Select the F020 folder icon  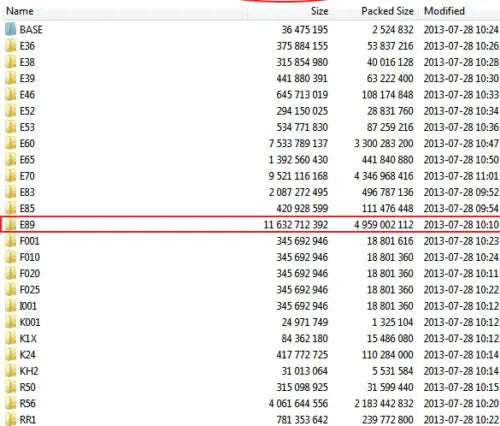click(x=10, y=273)
